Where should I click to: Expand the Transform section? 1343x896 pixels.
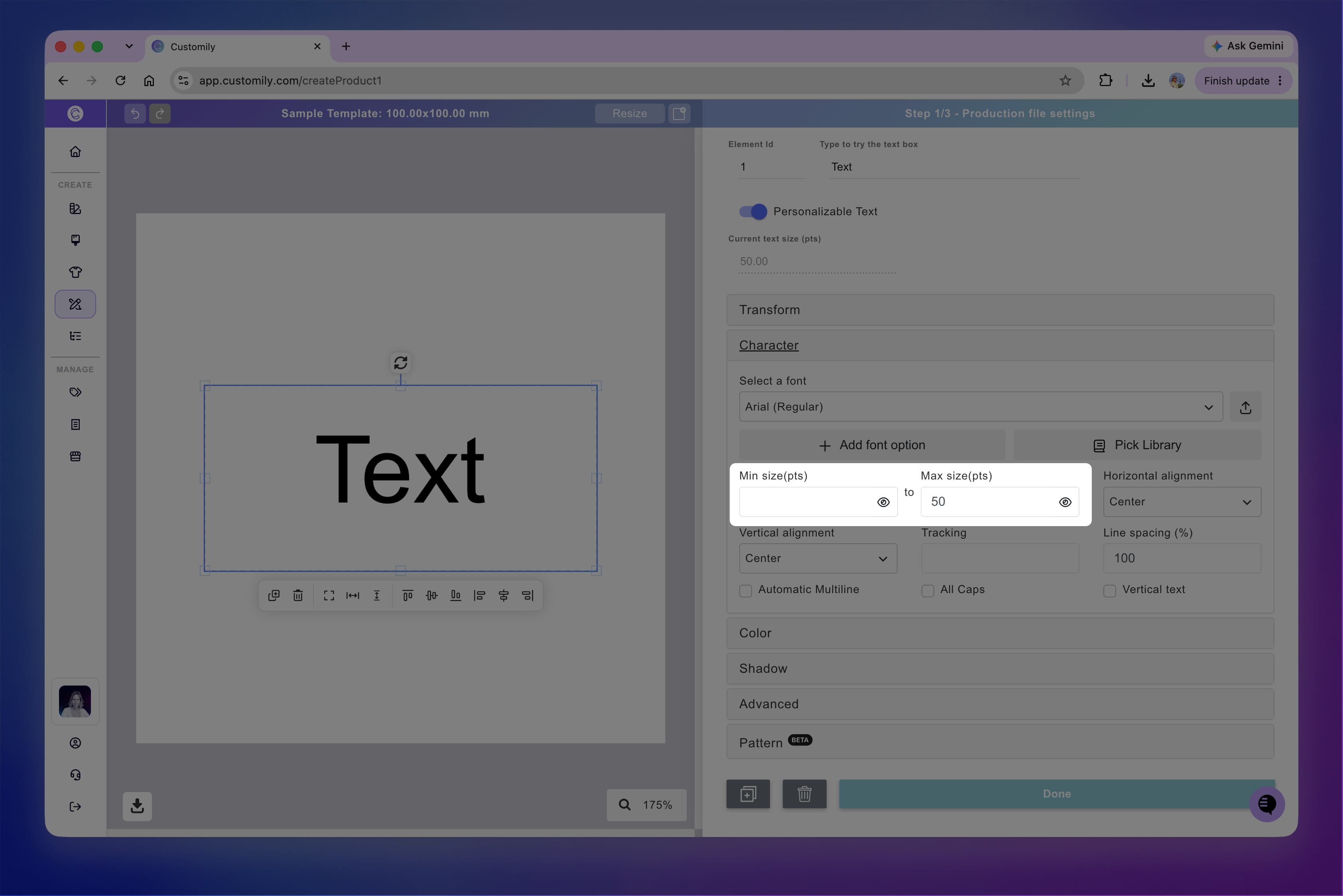1000,310
